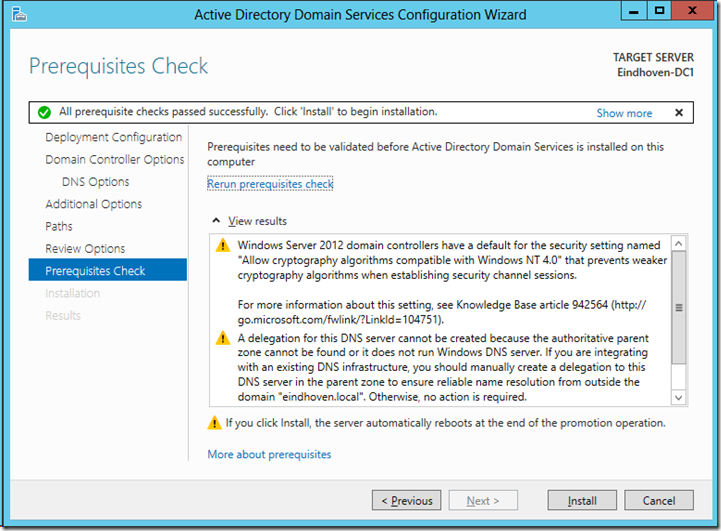Minimize the wizard window
Viewport: 721px width, 531px height.
pos(634,11)
